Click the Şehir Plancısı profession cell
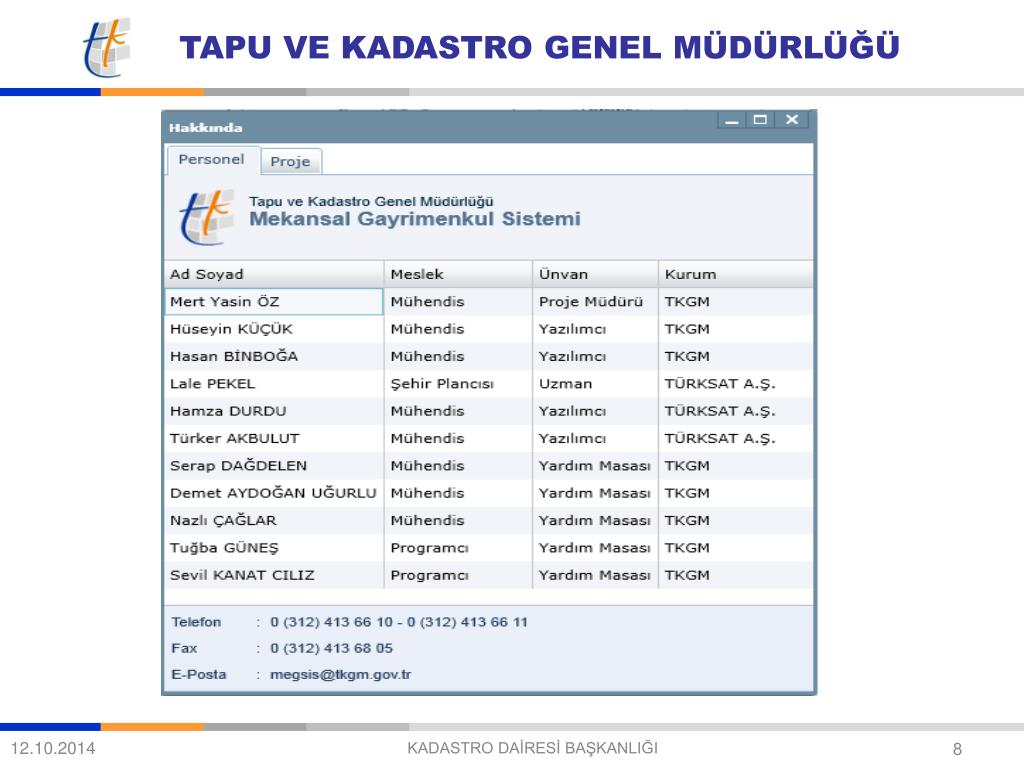1024x768 pixels. click(x=458, y=384)
